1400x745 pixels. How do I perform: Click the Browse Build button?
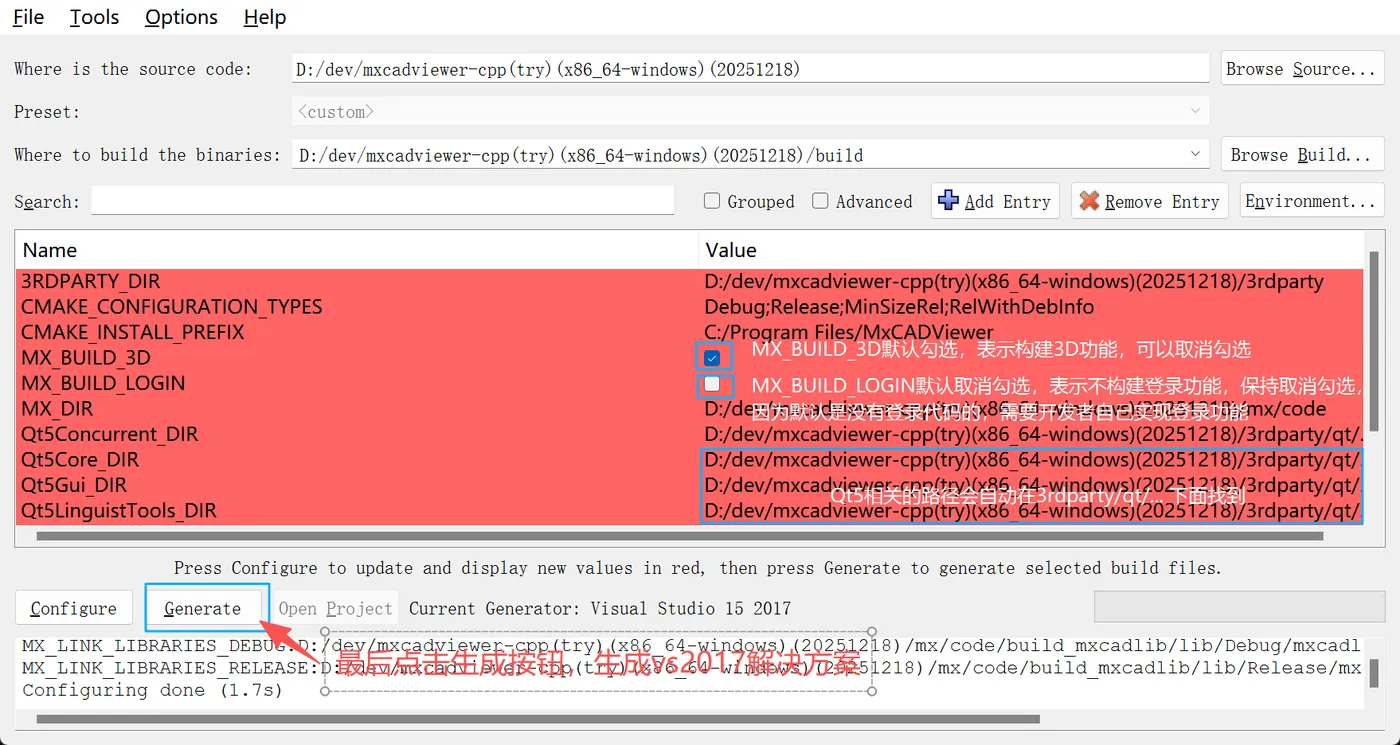click(x=1301, y=155)
